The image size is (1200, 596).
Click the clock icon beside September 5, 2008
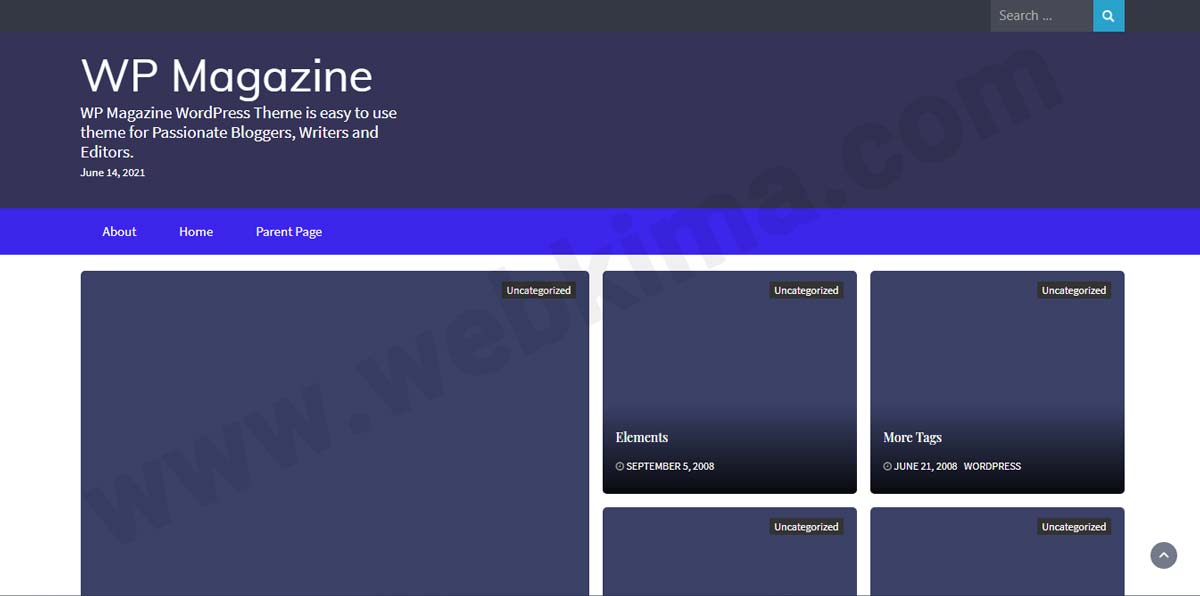pos(620,466)
